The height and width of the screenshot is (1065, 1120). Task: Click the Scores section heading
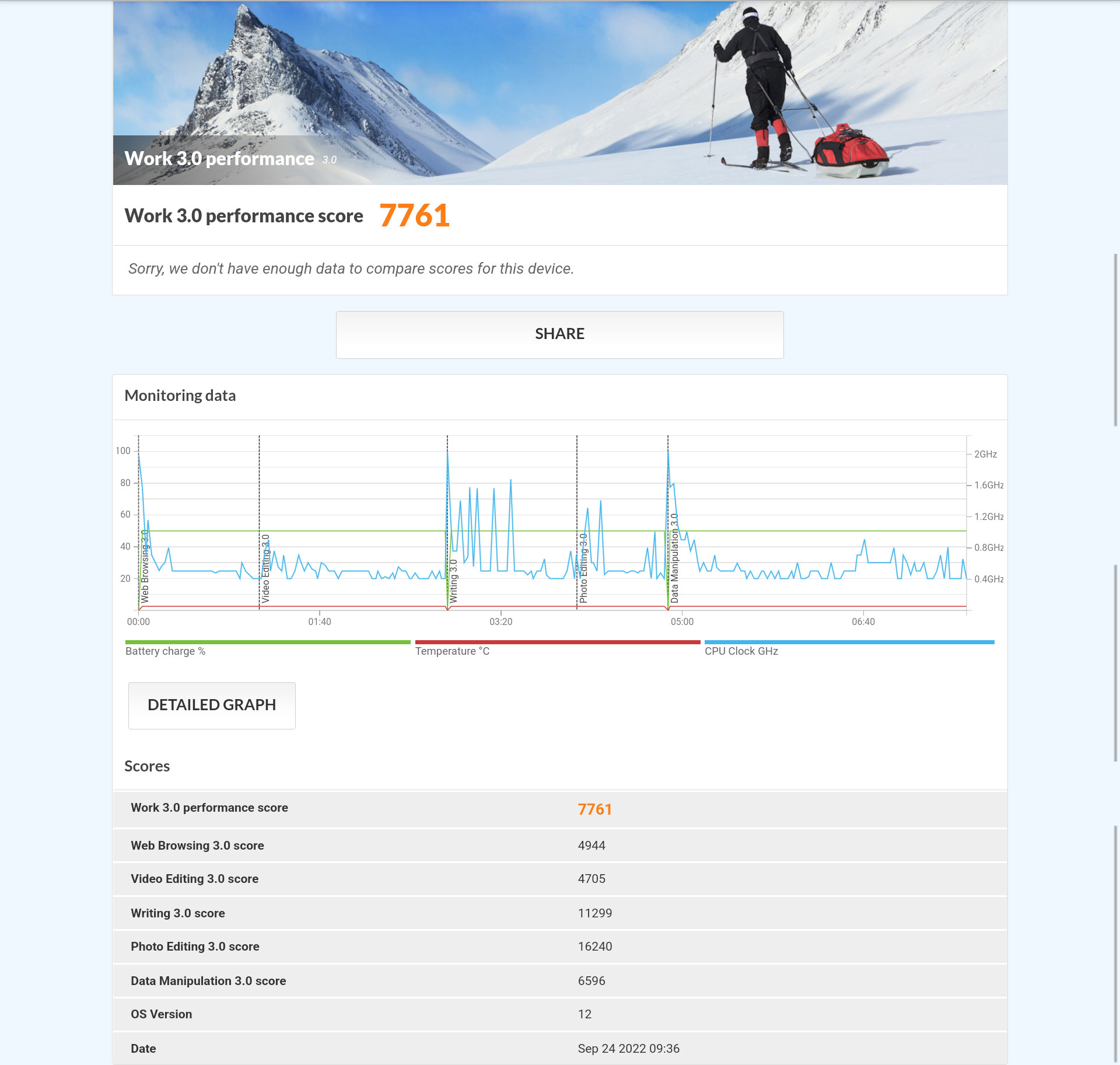tap(147, 766)
